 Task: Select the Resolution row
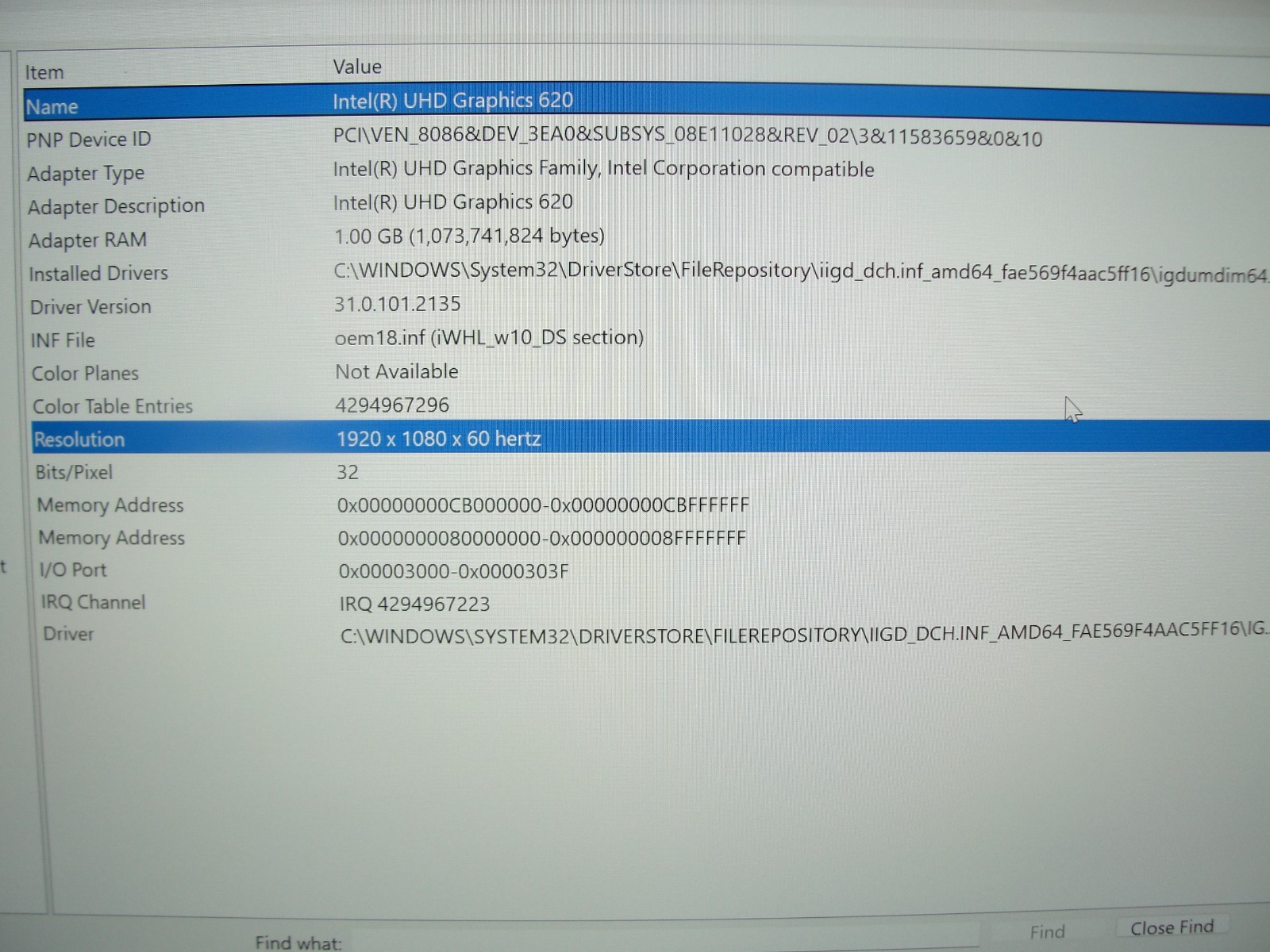[x=650, y=438]
